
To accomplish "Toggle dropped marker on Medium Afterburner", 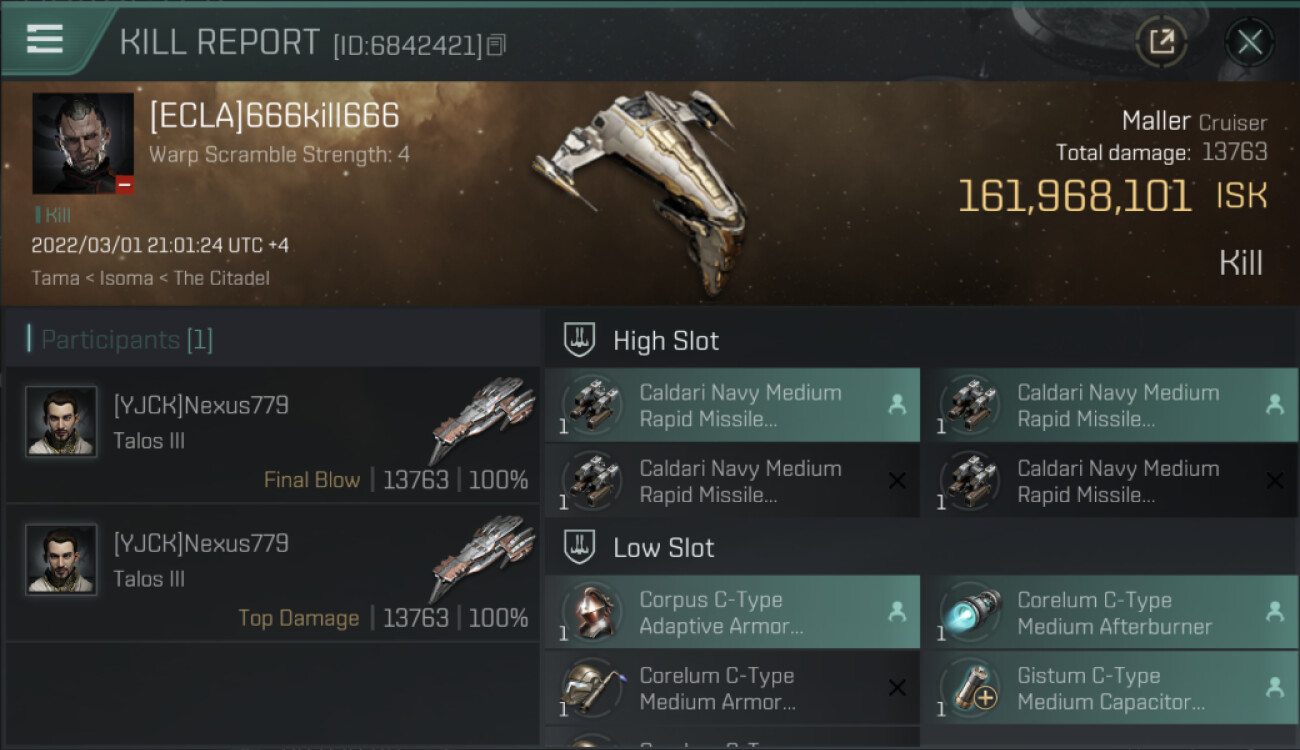I will 1274,612.
